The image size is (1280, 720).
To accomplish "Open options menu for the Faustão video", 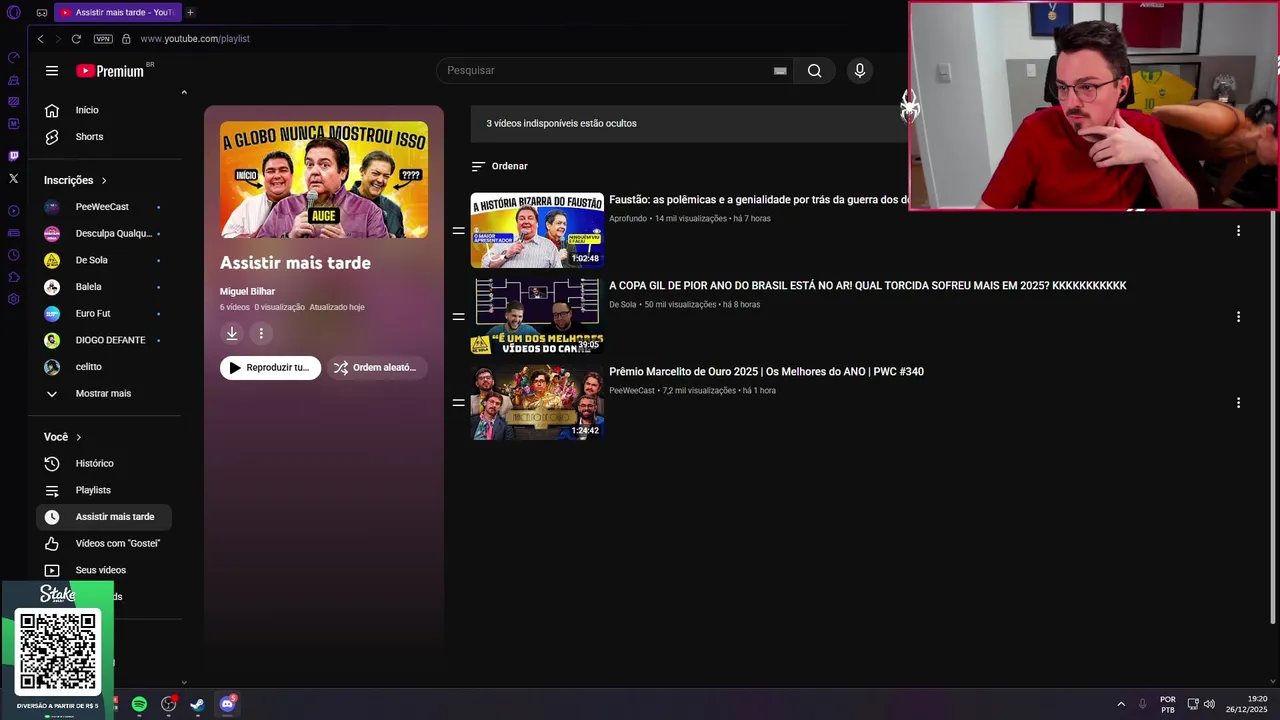I will tap(1238, 231).
